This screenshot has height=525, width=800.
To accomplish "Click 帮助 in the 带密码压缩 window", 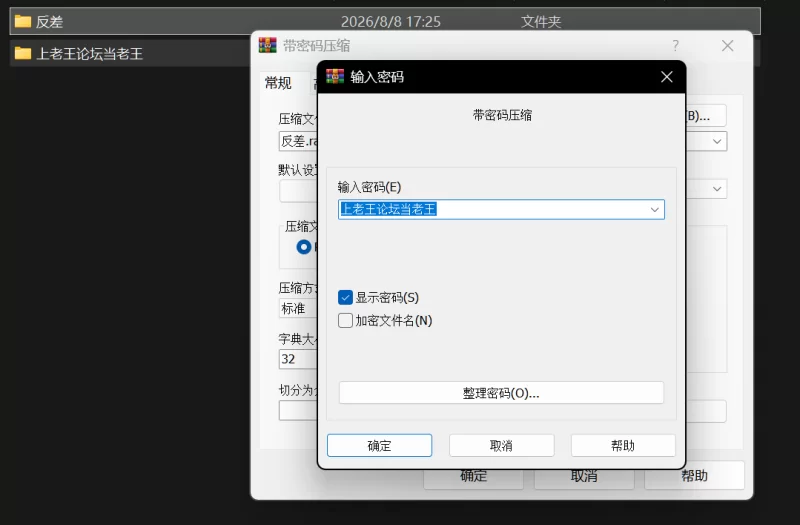I will click(694, 476).
